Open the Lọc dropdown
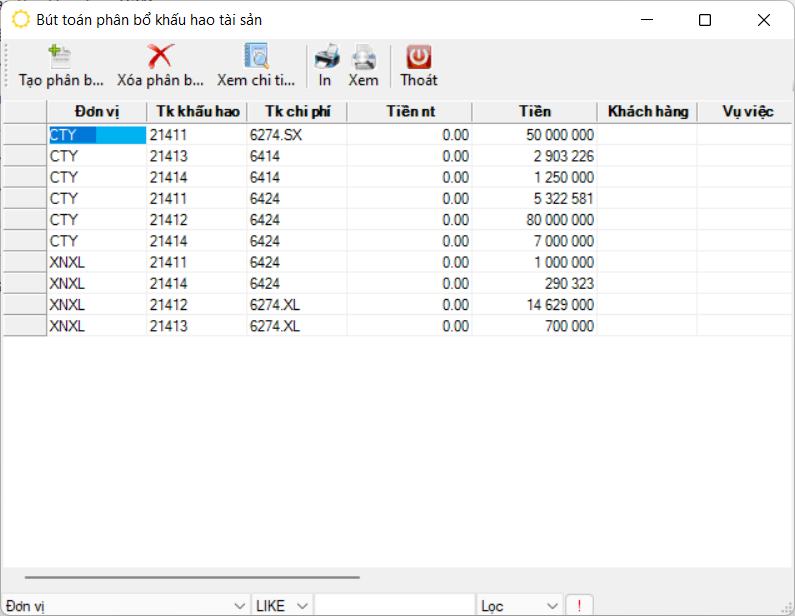This screenshot has height=616, width=795. coord(551,606)
